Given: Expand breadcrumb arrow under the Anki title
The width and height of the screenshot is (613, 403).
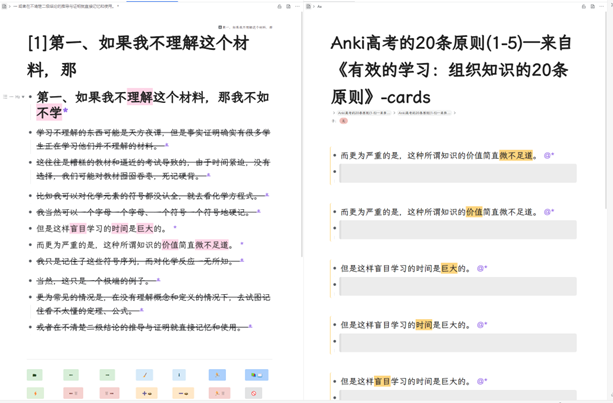Looking at the screenshot, I should click(x=335, y=113).
